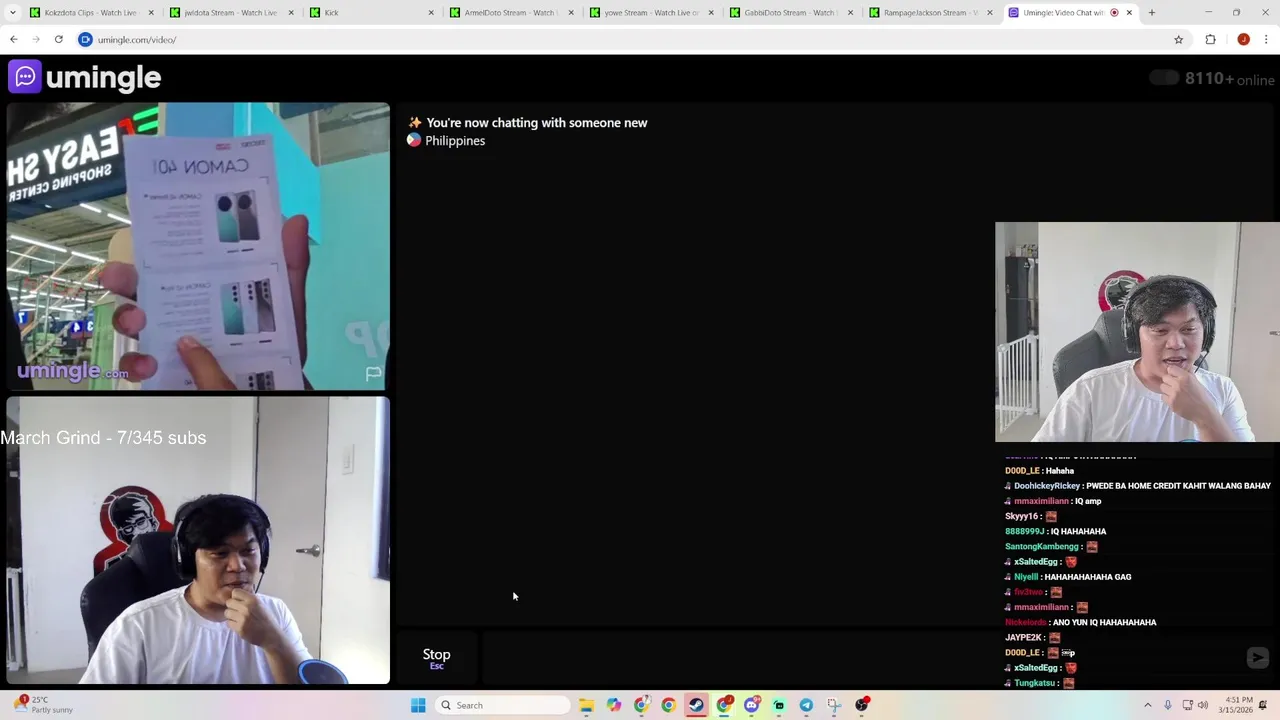Click the stranger's video feed
The width and height of the screenshot is (1280, 720).
tap(198, 247)
